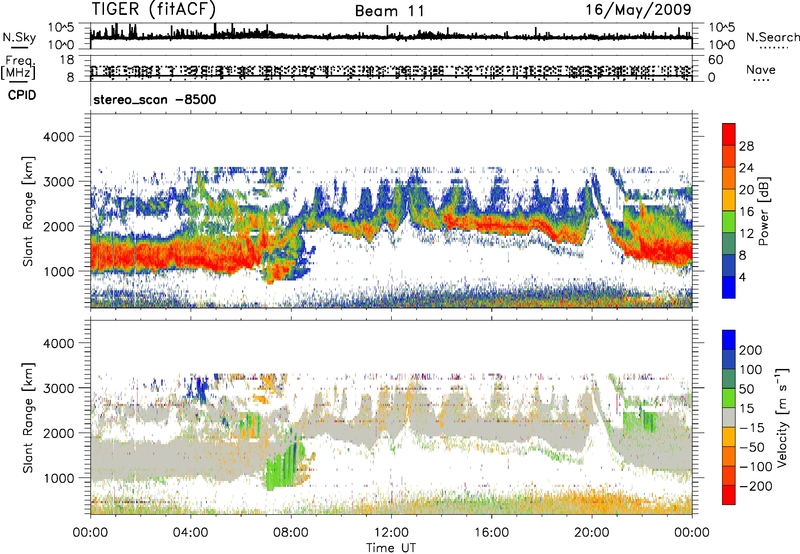Click the power colorbar value '28'
The height and width of the screenshot is (554, 800).
pos(746,146)
